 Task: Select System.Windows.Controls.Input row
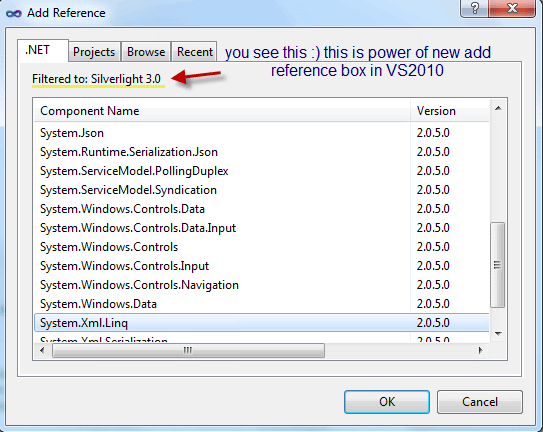pos(261,266)
